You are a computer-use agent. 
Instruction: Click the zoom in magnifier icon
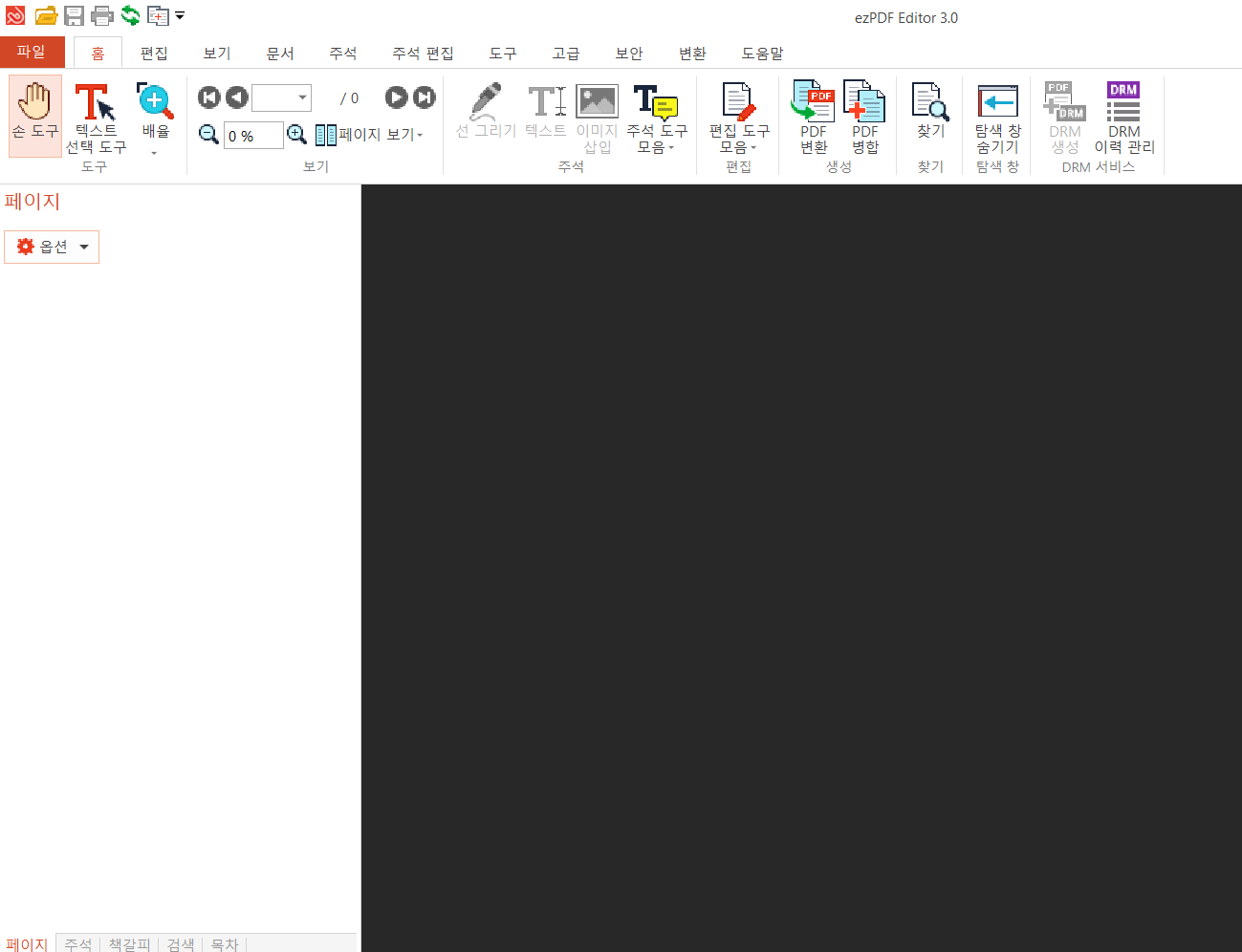pos(297,135)
